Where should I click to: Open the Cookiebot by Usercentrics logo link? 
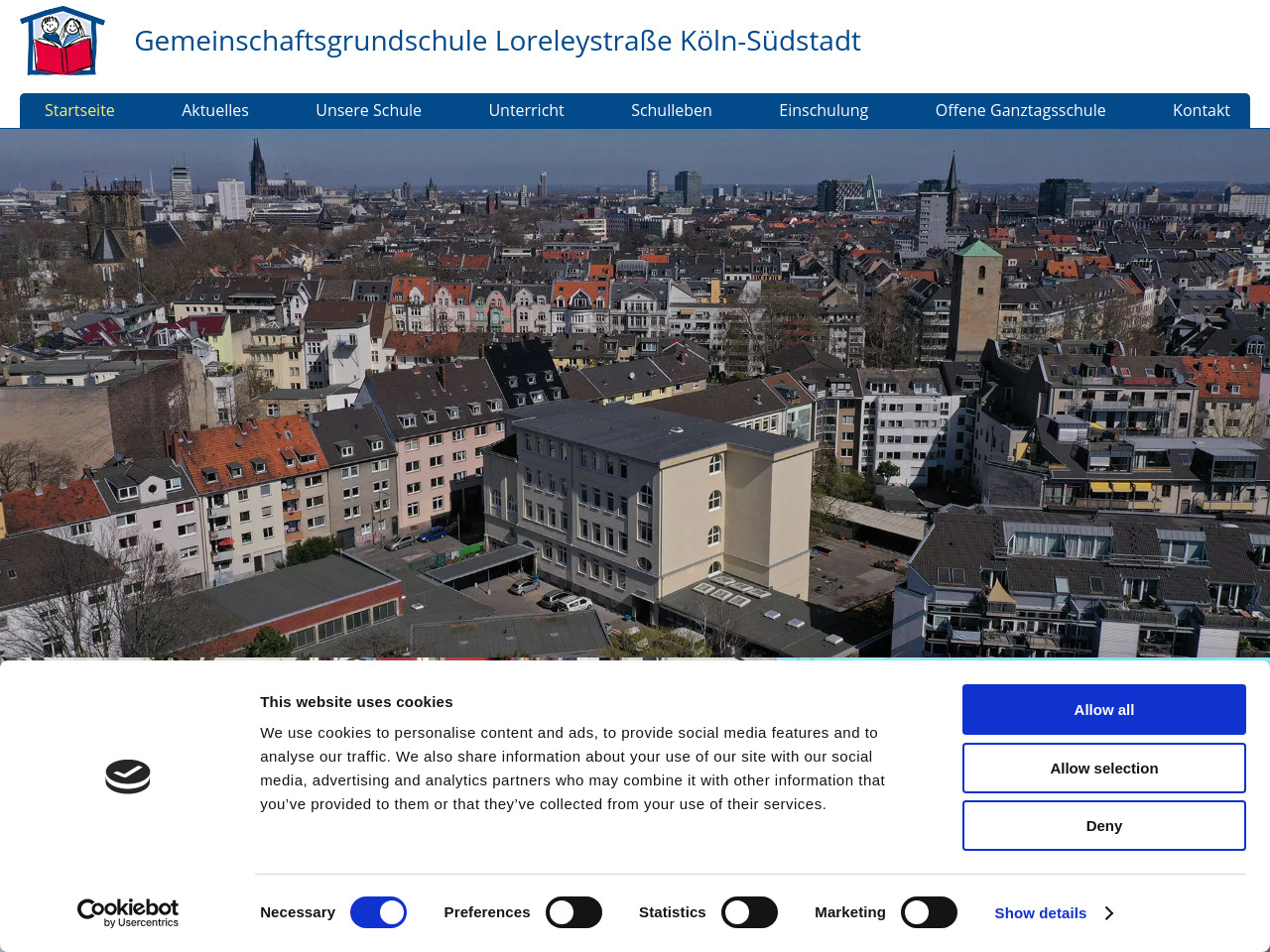click(128, 912)
